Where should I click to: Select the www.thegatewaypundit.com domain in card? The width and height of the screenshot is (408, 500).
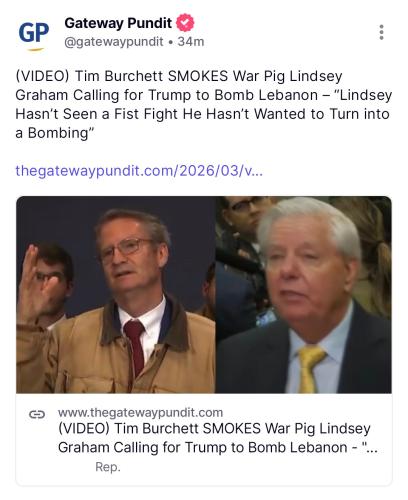(x=140, y=413)
